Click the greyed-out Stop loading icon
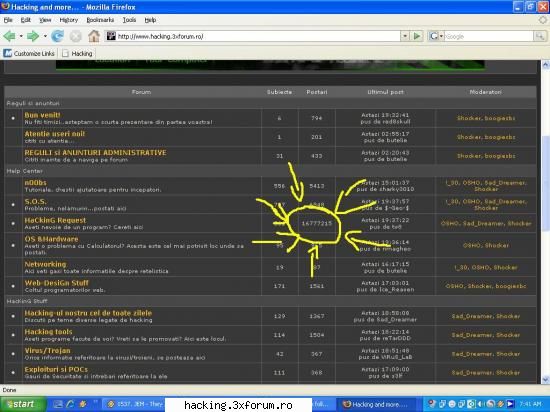Screen dimensions: 550x412 [75, 36]
